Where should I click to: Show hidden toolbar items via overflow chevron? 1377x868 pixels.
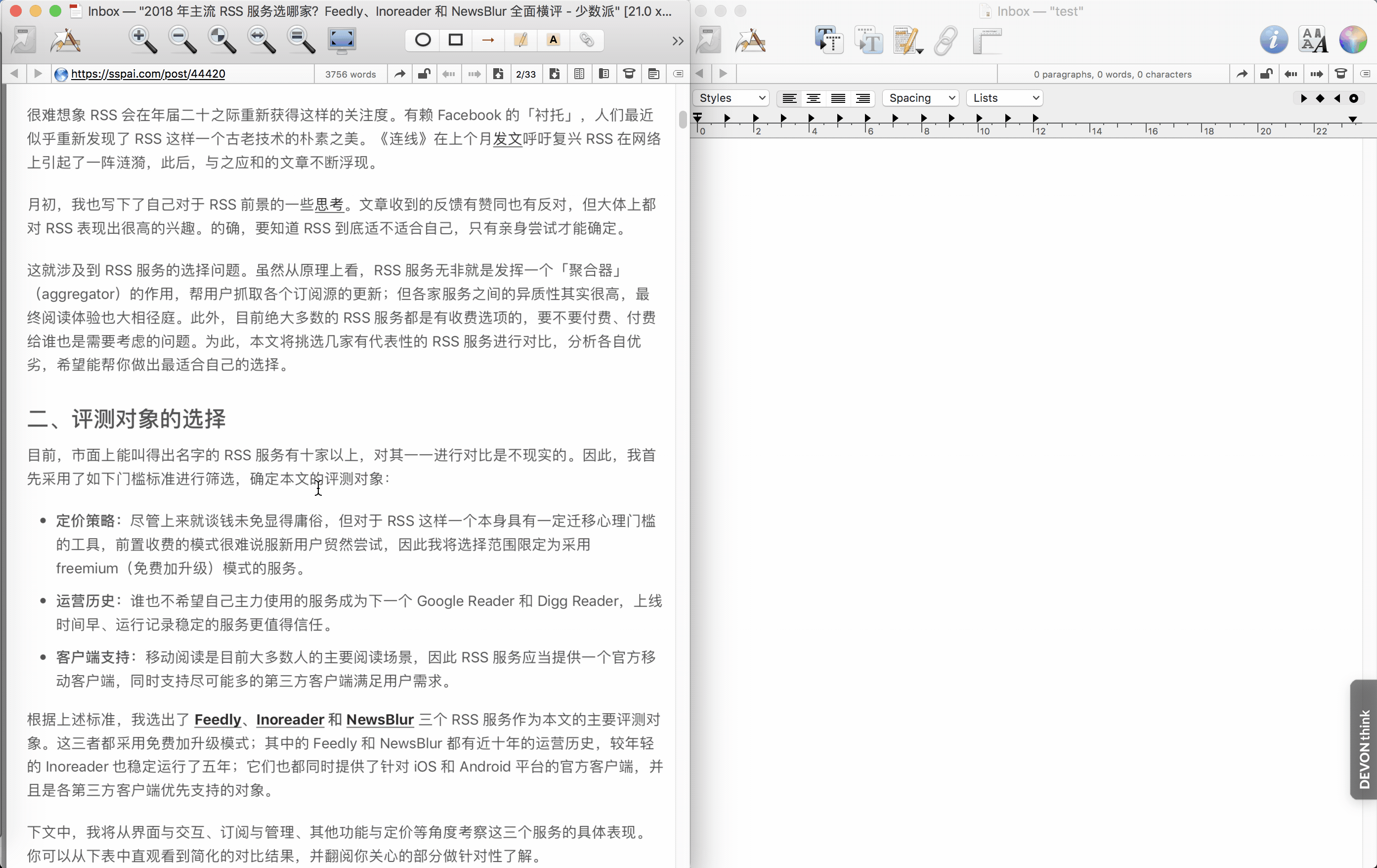click(x=678, y=41)
